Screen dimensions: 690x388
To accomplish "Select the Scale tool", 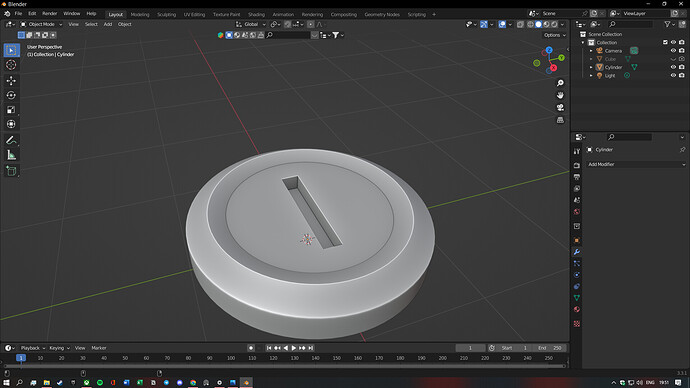I will (11, 110).
